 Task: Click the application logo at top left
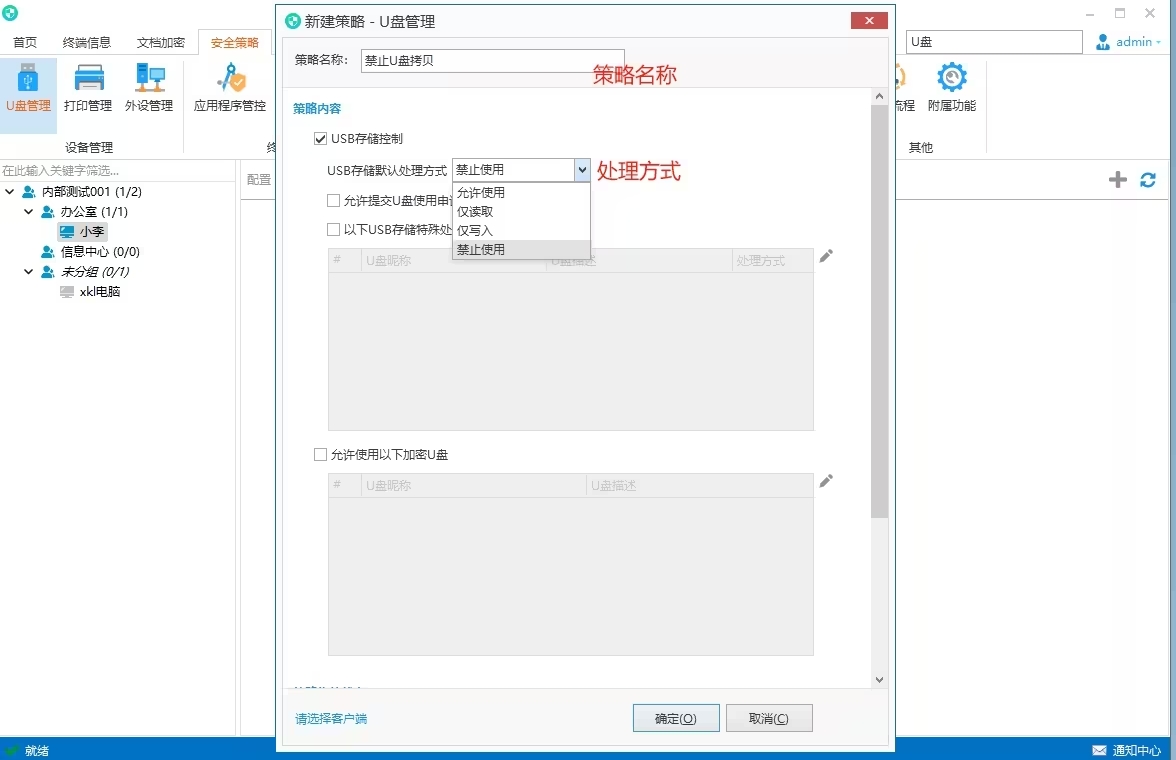tap(10, 13)
